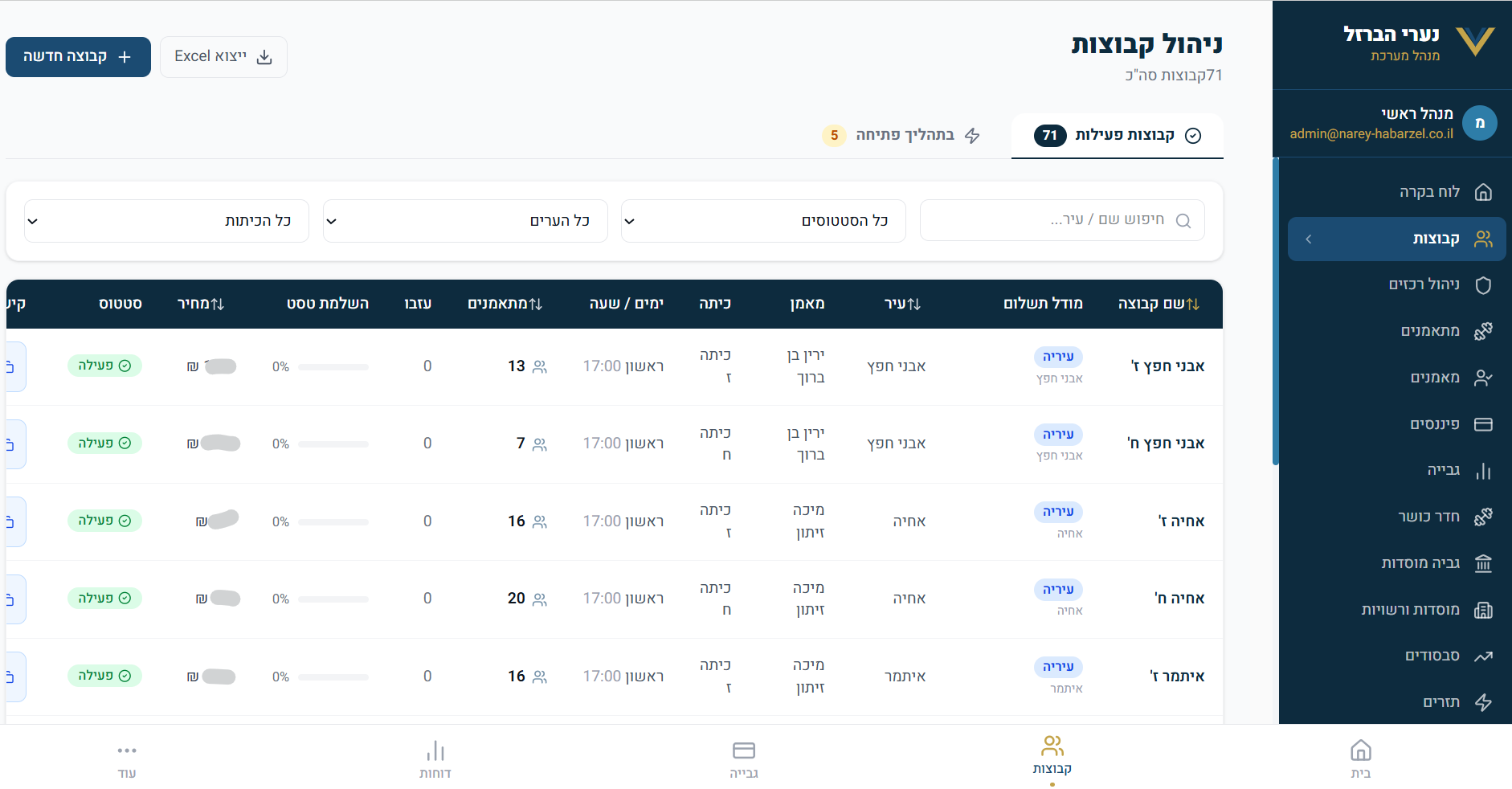This screenshot has width=1512, height=789.
Task: Sort by שם קבוצה column
Action: pyautogui.click(x=1159, y=304)
